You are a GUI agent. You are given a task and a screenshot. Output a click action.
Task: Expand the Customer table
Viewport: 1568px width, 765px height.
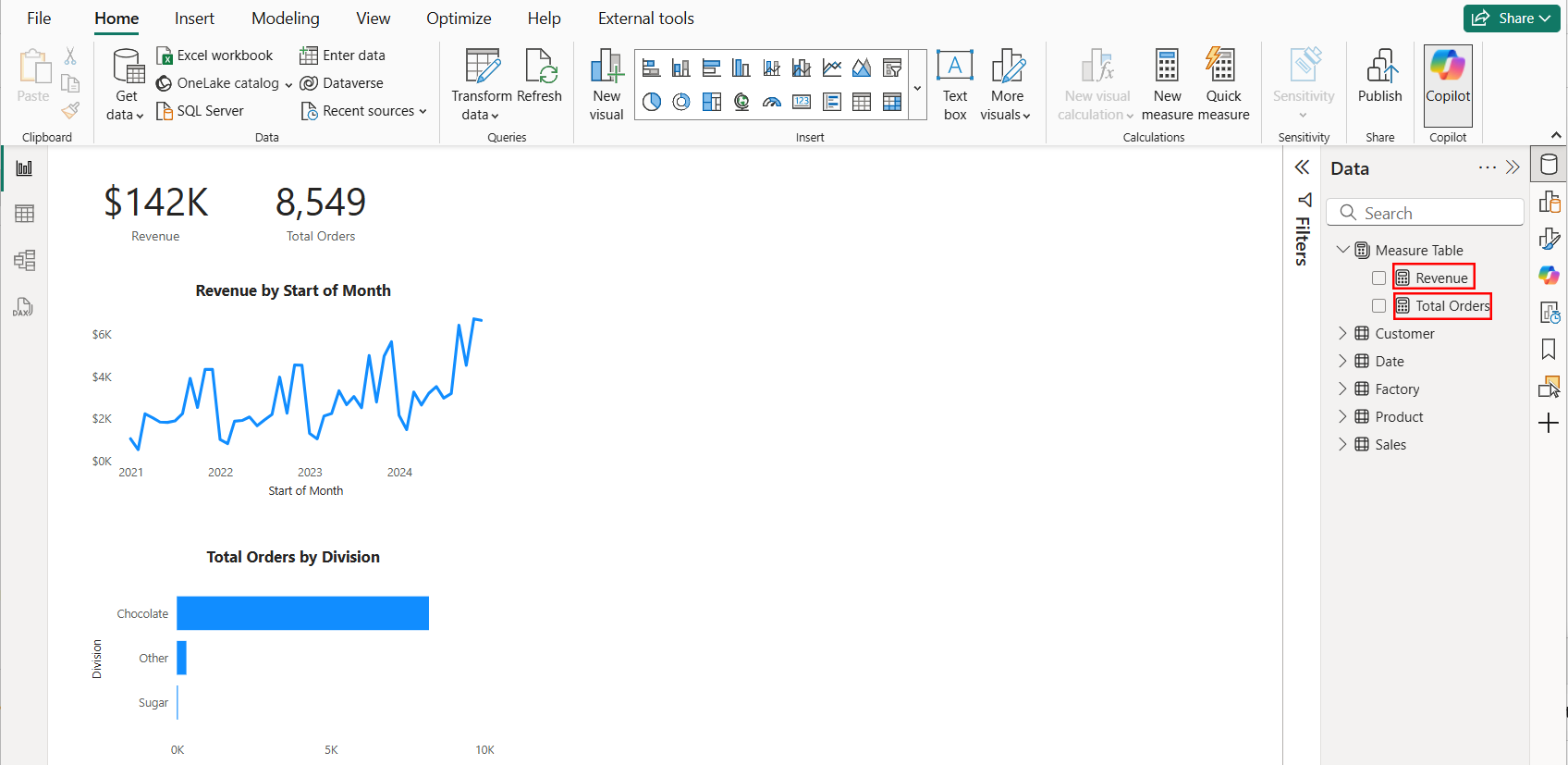tap(1343, 333)
